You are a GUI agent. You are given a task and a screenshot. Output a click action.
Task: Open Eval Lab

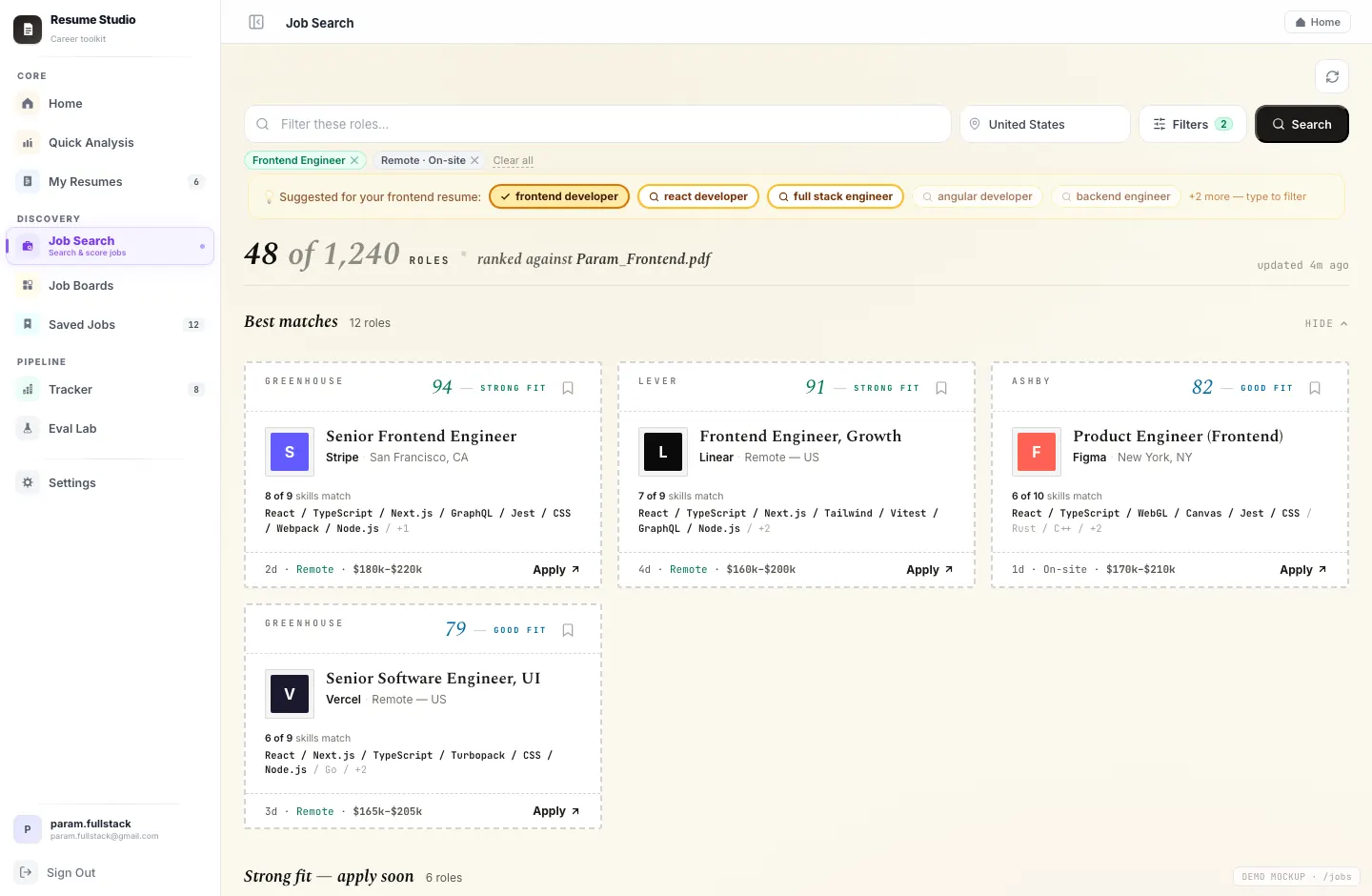[110, 428]
